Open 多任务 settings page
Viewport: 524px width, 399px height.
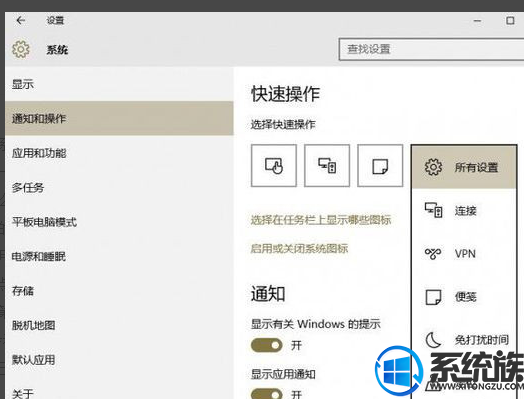[x=119, y=187]
